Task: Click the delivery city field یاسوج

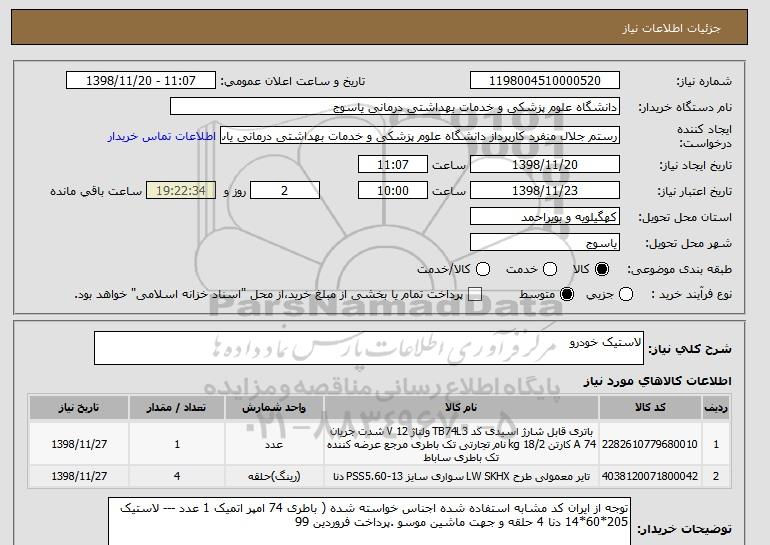Action: [x=545, y=243]
